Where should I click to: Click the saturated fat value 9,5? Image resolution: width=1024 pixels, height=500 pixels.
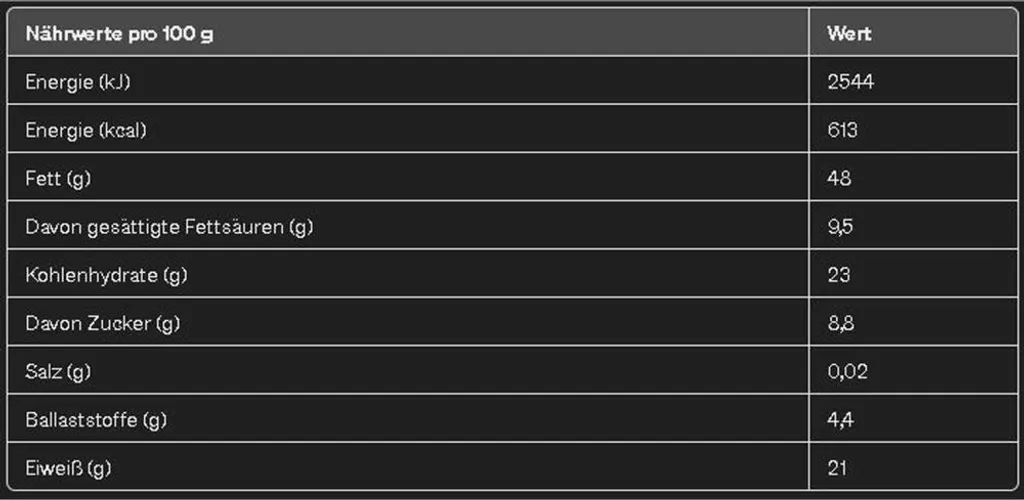tap(840, 227)
